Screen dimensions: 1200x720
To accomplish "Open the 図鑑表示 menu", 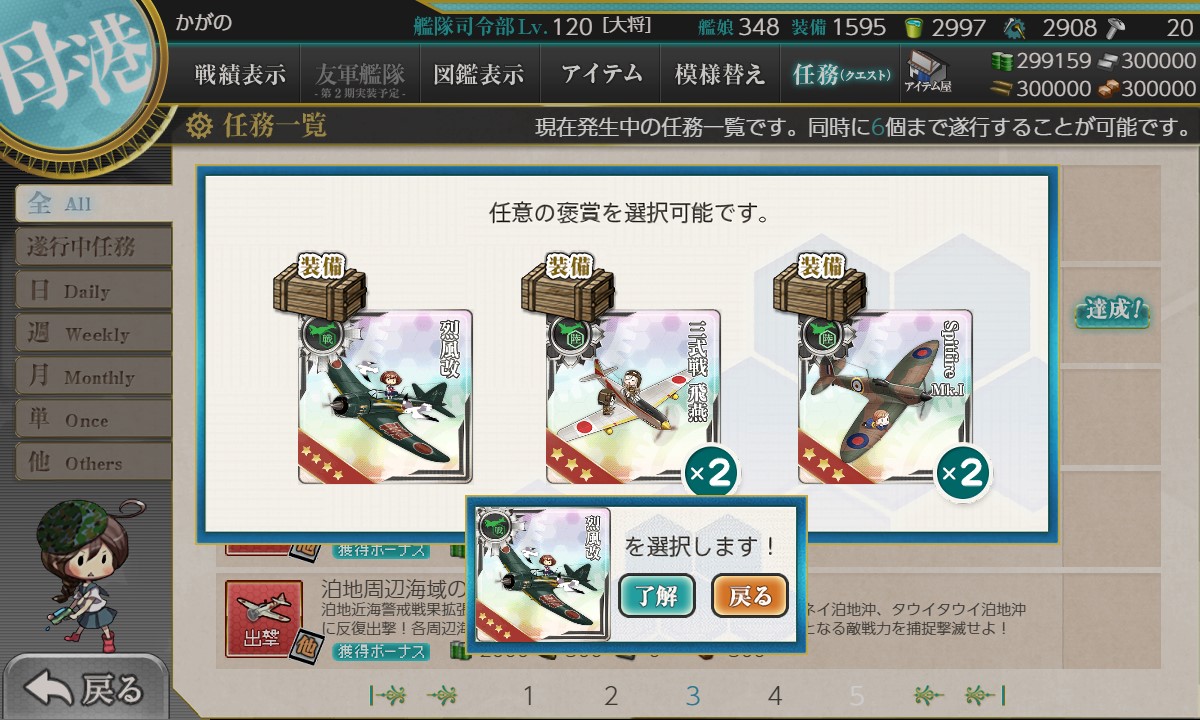I will pos(478,75).
